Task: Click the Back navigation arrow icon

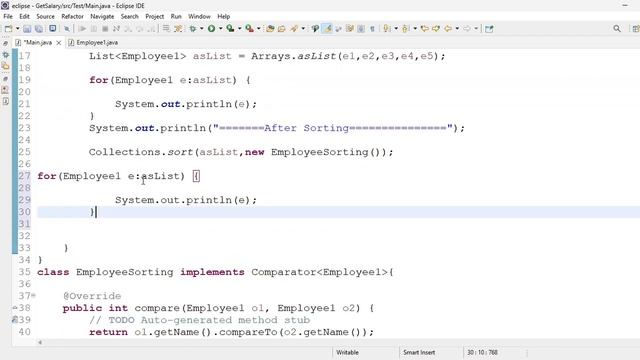Action: click(448, 29)
